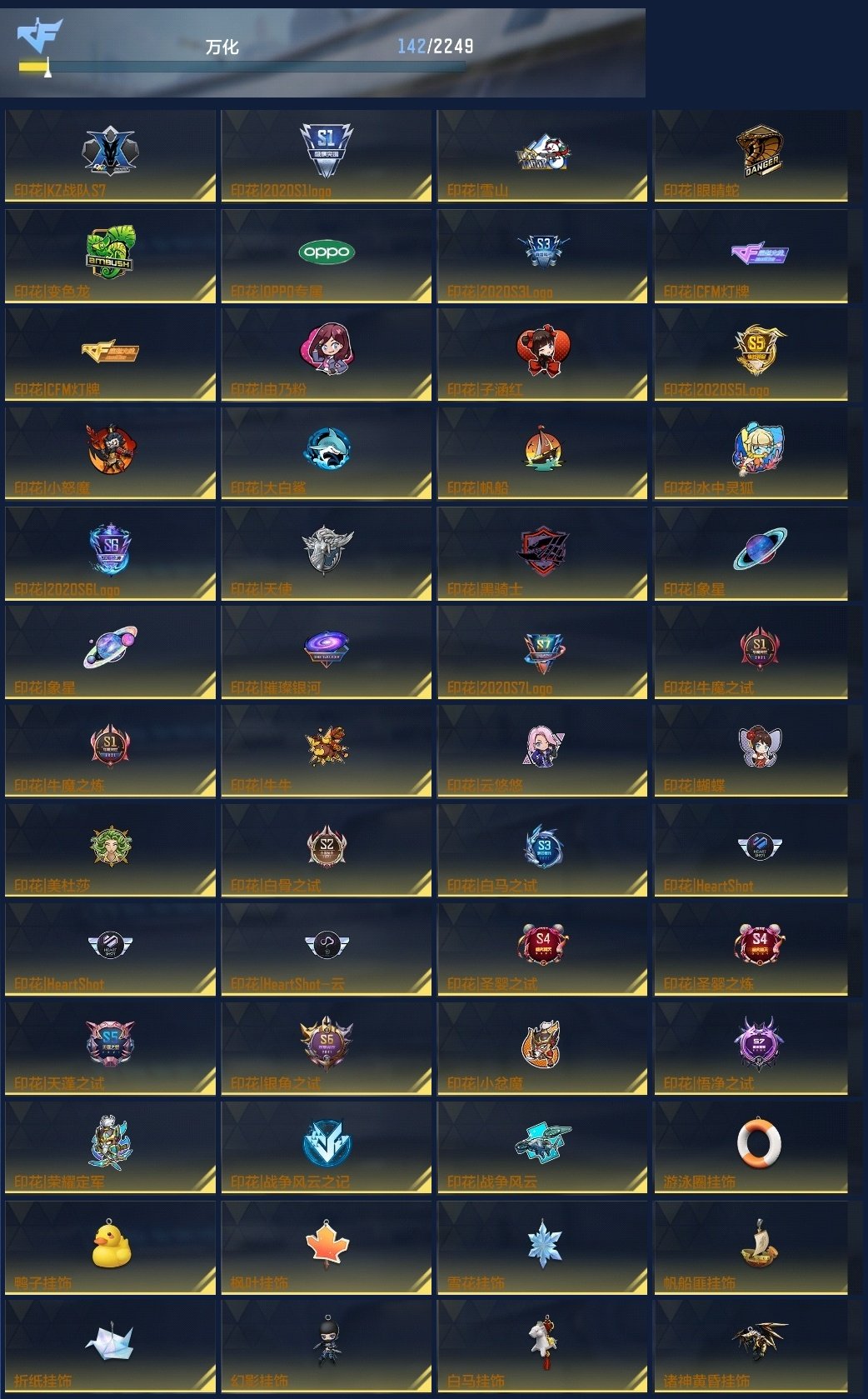The height and width of the screenshot is (1399, 868).
Task: Click the collection progress bar at top
Action: point(242,67)
